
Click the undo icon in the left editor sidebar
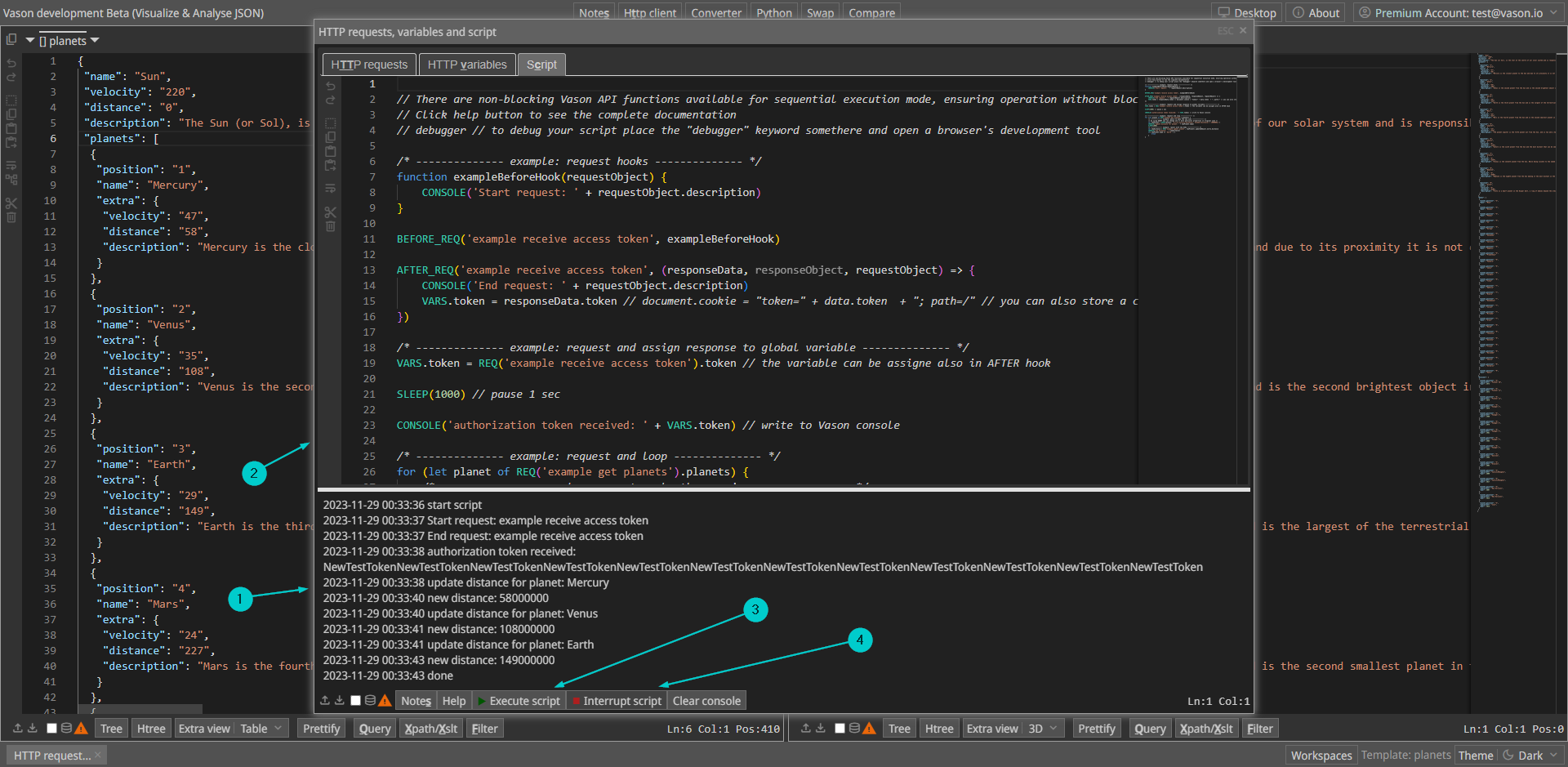[x=11, y=63]
